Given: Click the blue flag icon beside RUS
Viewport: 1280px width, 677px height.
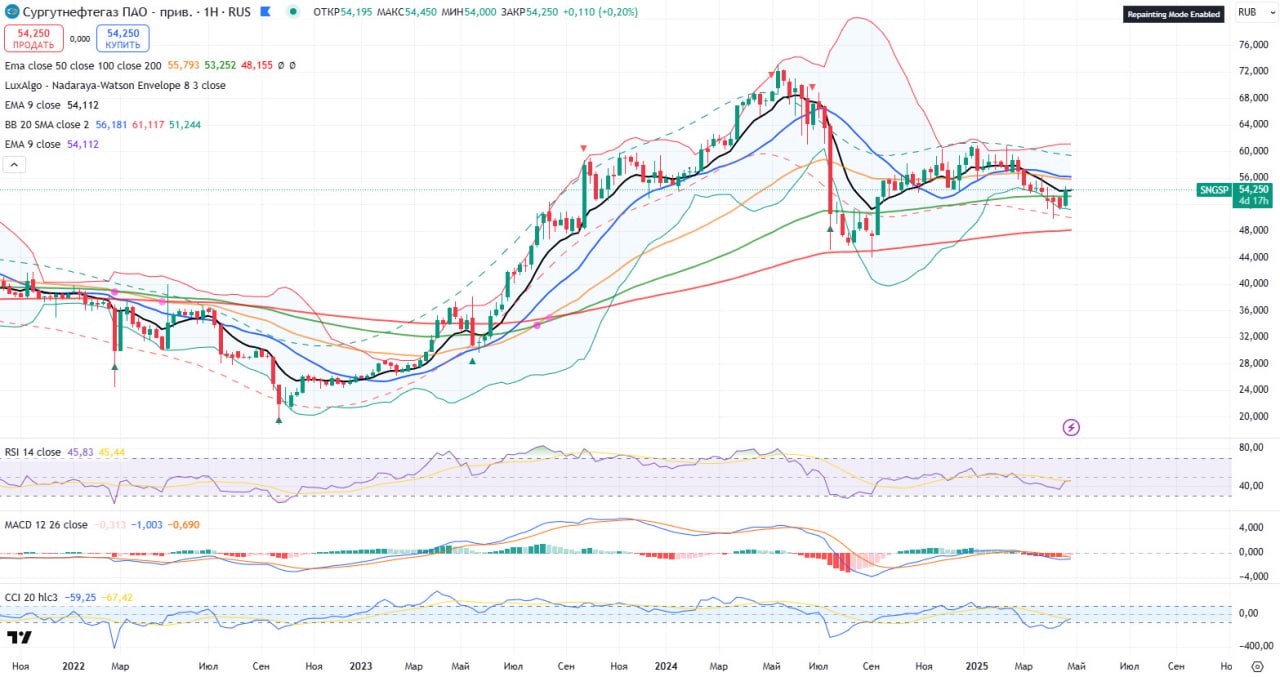Looking at the screenshot, I should tap(263, 12).
